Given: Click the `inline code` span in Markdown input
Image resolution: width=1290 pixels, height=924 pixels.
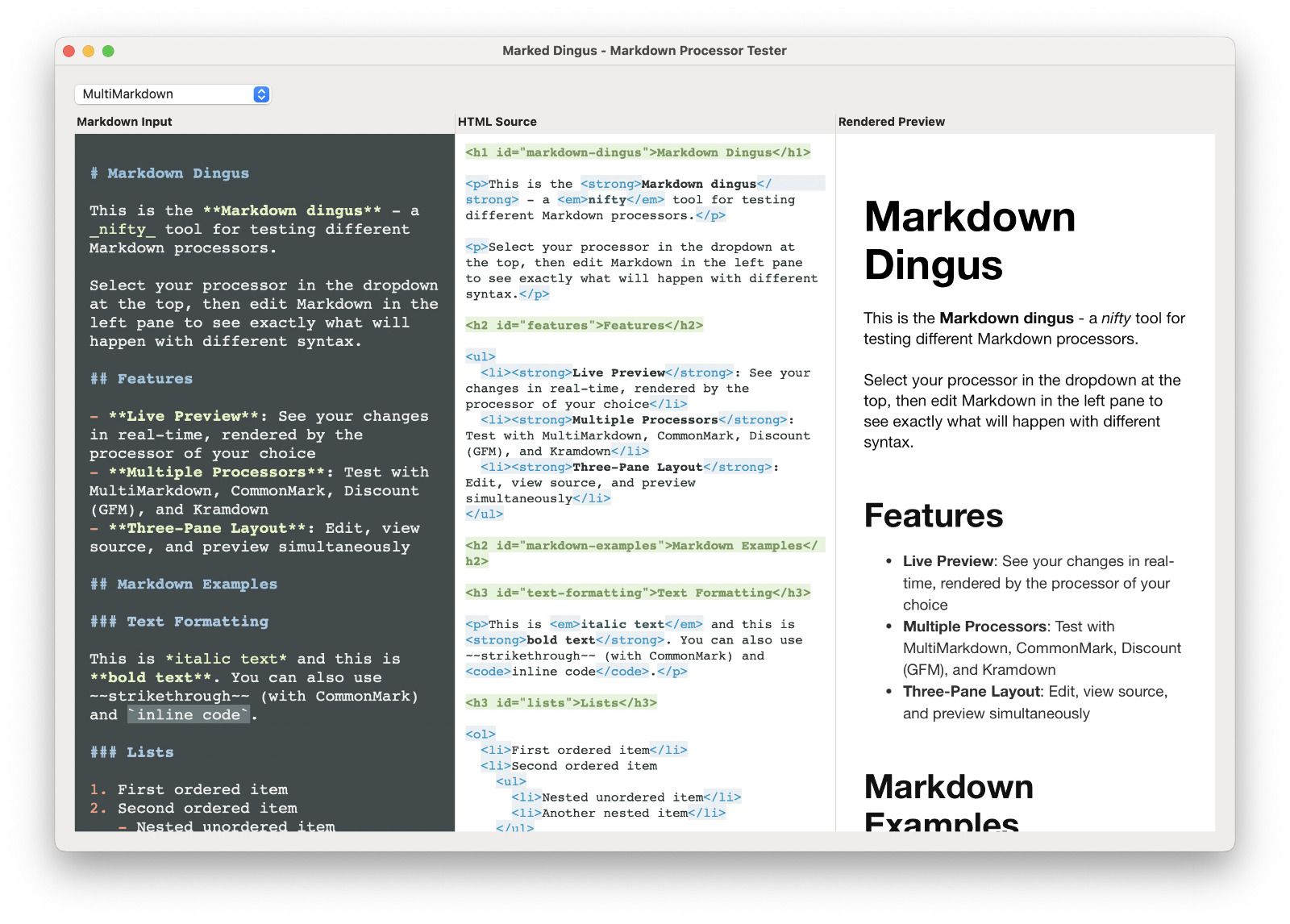Looking at the screenshot, I should coord(189,715).
